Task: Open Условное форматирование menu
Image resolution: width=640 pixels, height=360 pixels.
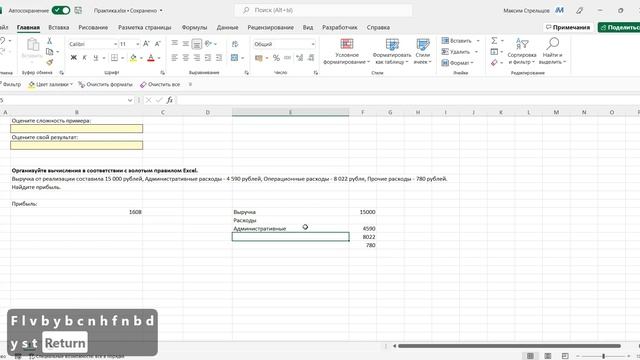Action: pyautogui.click(x=347, y=51)
